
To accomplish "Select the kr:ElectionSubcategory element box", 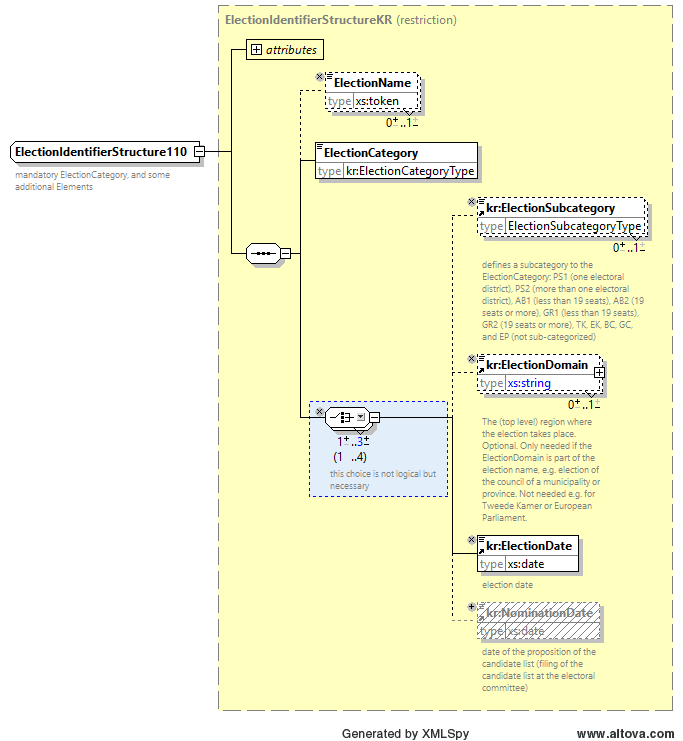I will point(562,217).
